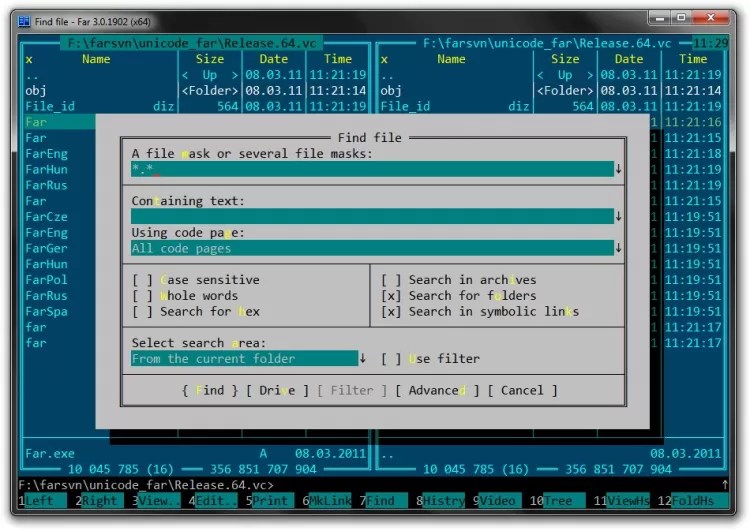
Task: Cancel the Find file dialog
Action: click(x=522, y=390)
